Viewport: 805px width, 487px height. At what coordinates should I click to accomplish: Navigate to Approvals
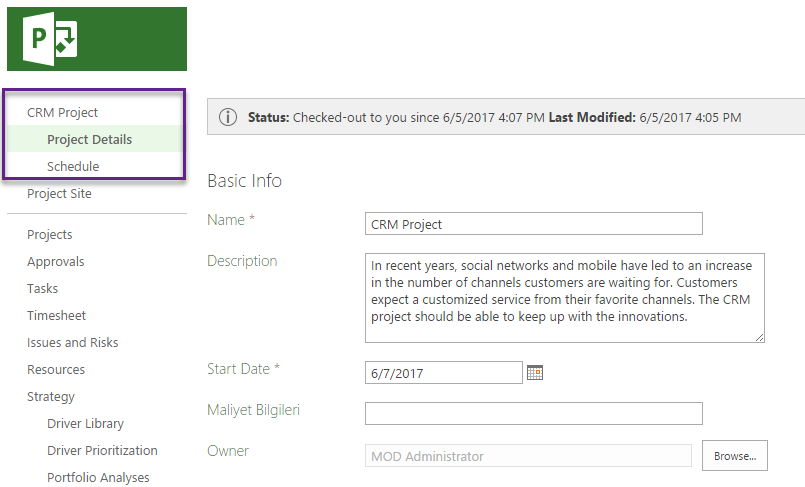click(x=55, y=262)
